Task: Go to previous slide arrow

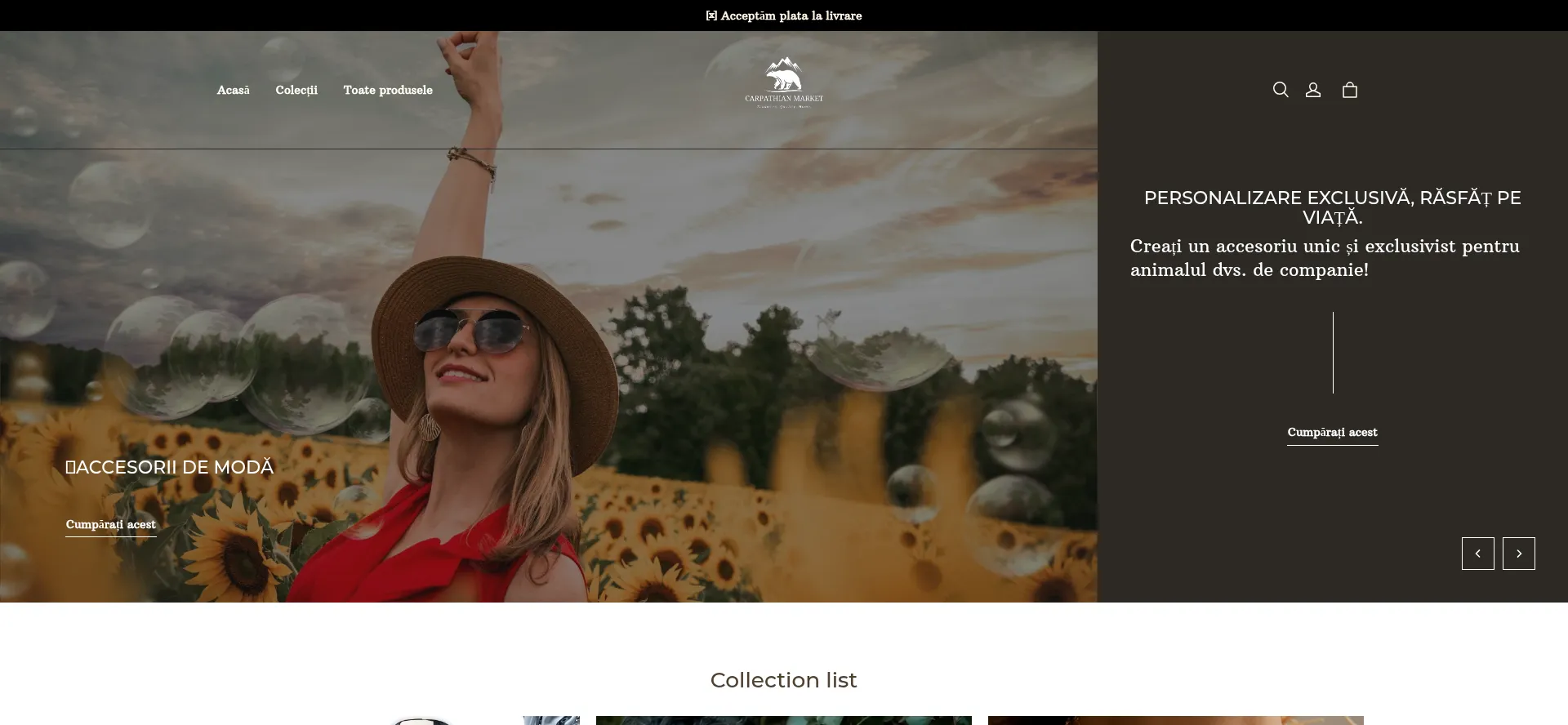Action: point(1477,554)
